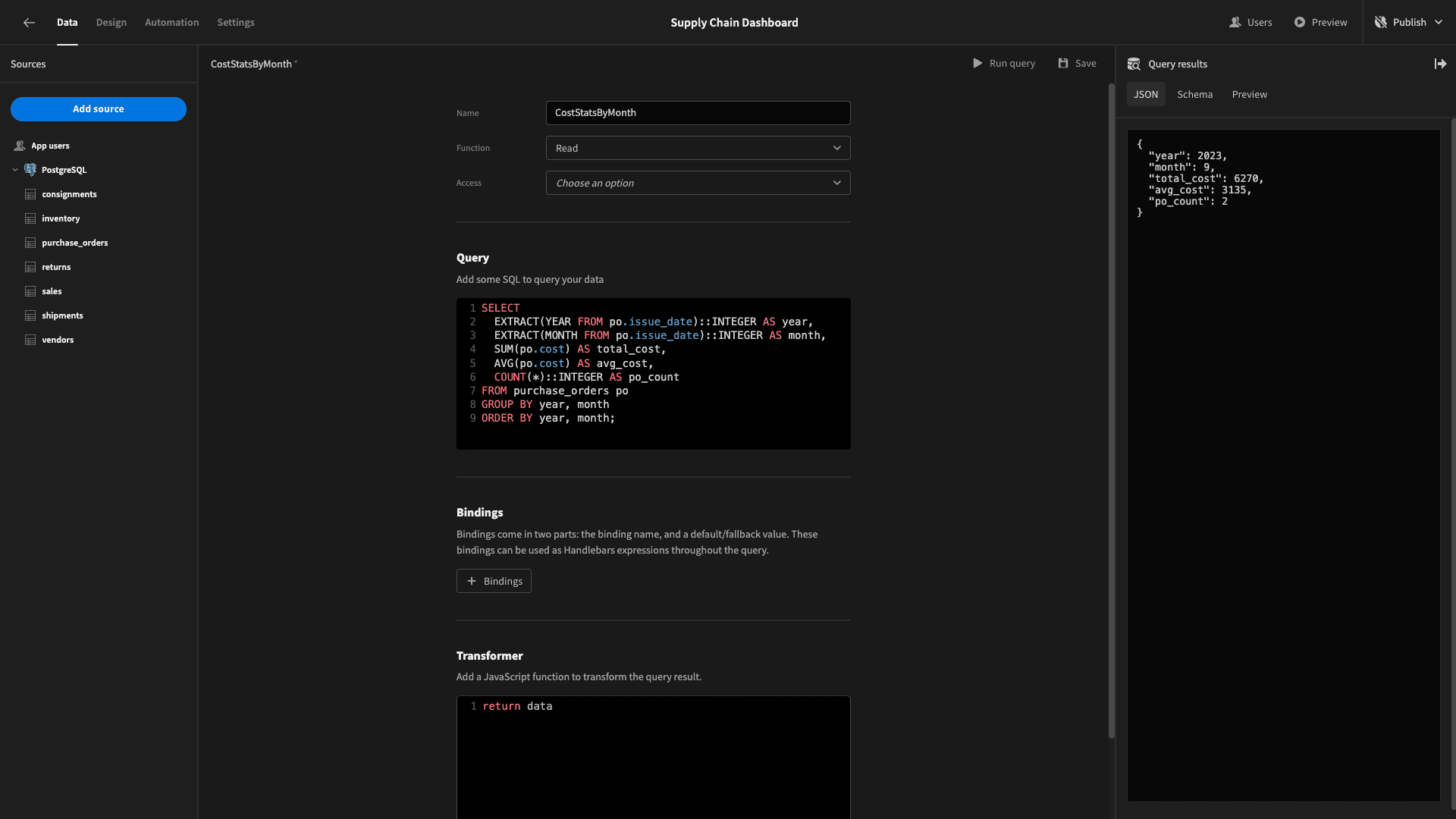1456x819 pixels.
Task: Click the Users label in header
Action: (1260, 23)
